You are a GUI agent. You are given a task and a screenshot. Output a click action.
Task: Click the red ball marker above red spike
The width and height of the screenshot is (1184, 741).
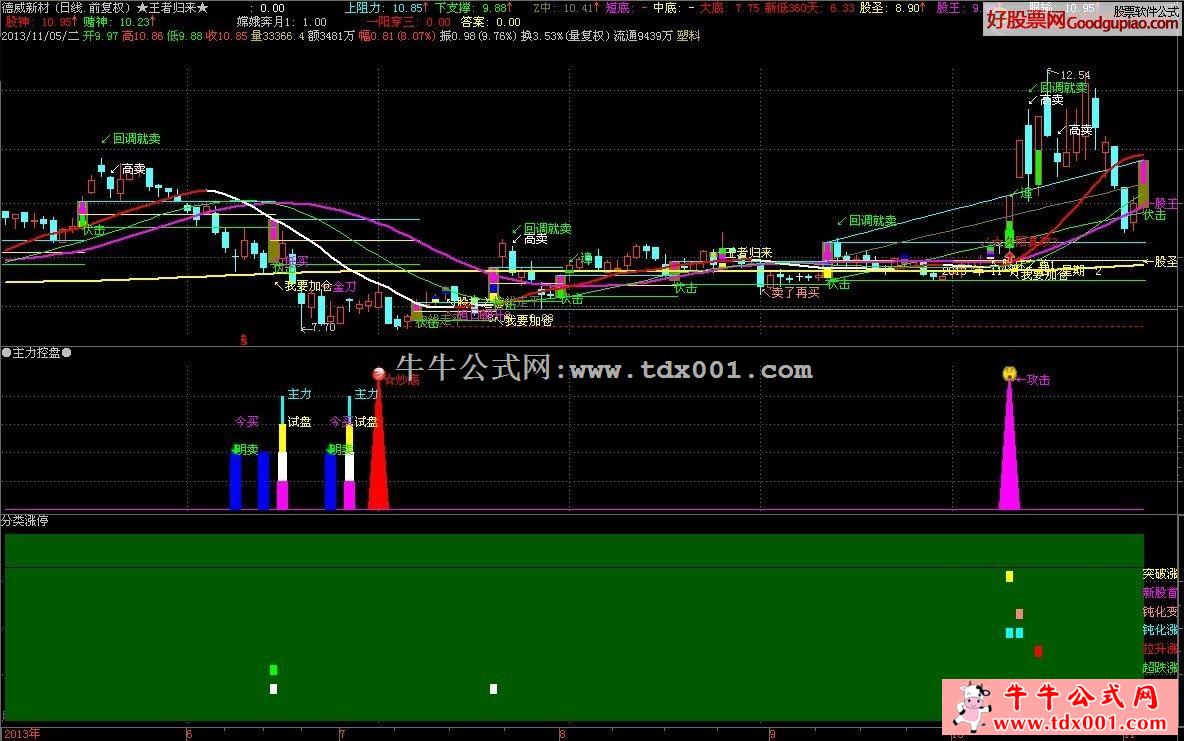(379, 374)
